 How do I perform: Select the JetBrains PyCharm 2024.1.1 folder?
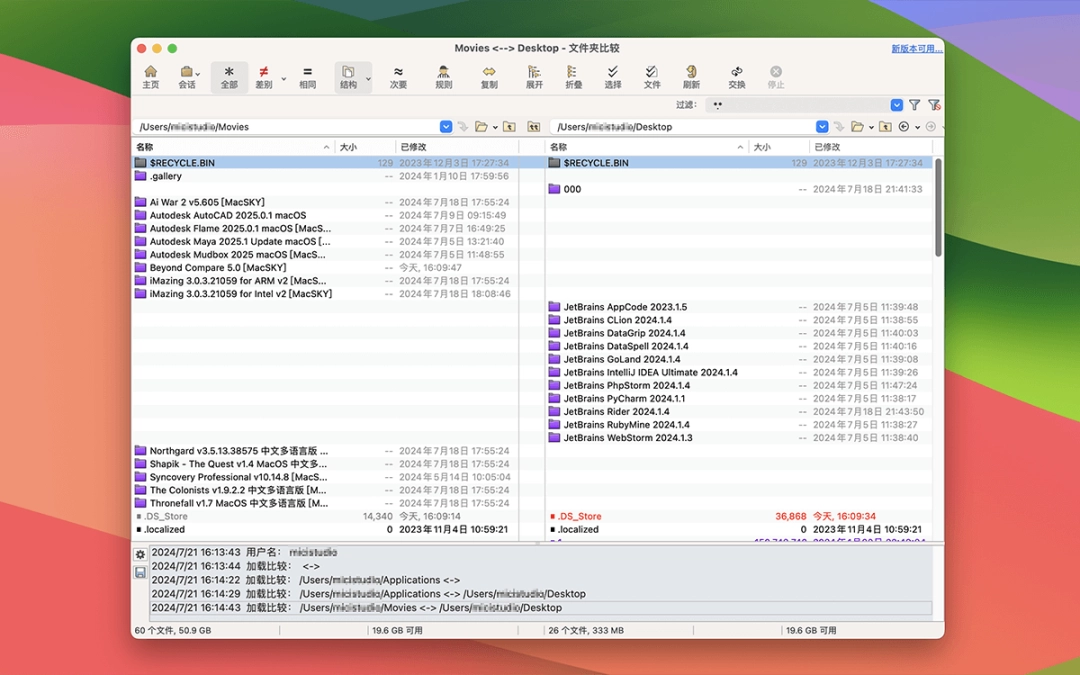(x=624, y=398)
